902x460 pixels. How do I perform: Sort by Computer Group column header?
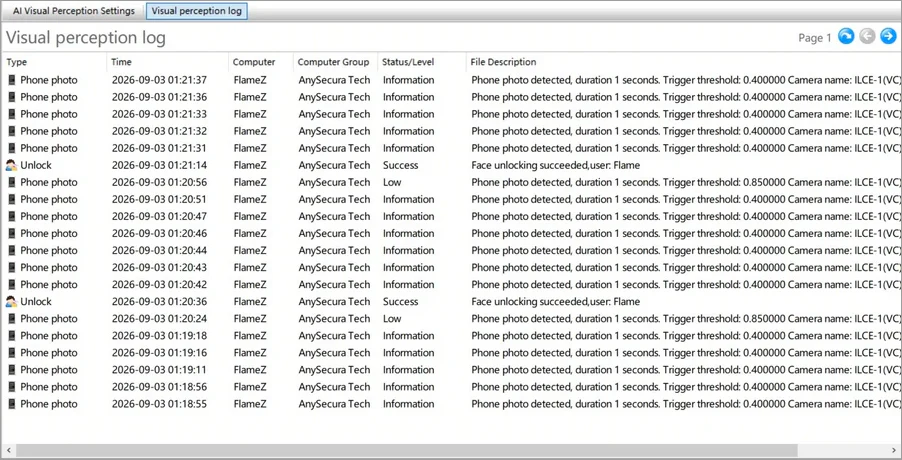pyautogui.click(x=335, y=62)
